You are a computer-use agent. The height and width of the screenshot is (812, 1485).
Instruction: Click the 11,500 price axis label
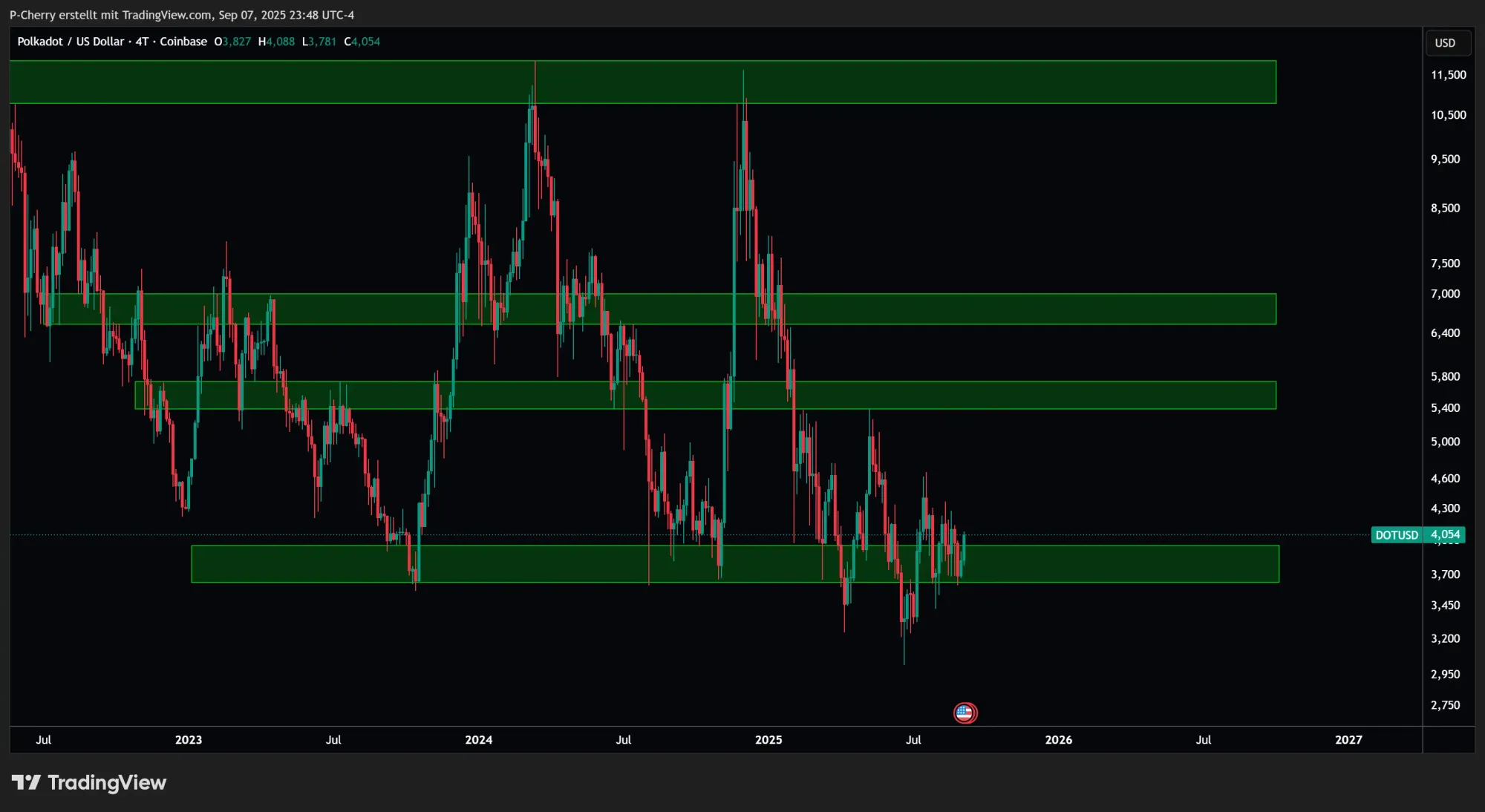(x=1448, y=75)
